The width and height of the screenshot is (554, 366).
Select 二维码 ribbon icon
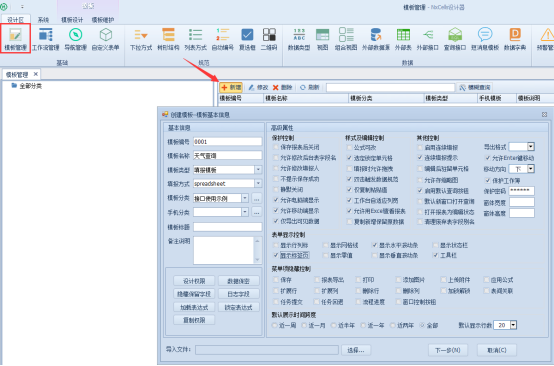269,39
